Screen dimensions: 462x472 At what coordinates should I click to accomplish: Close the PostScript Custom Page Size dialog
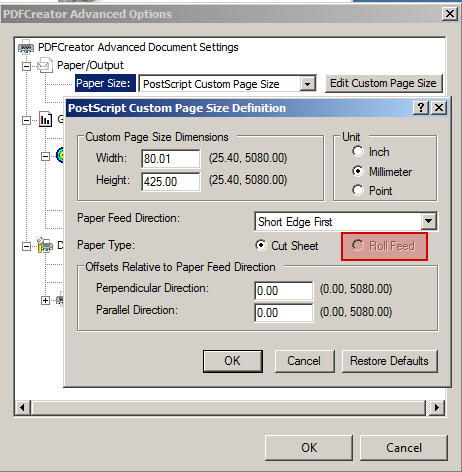click(x=439, y=108)
